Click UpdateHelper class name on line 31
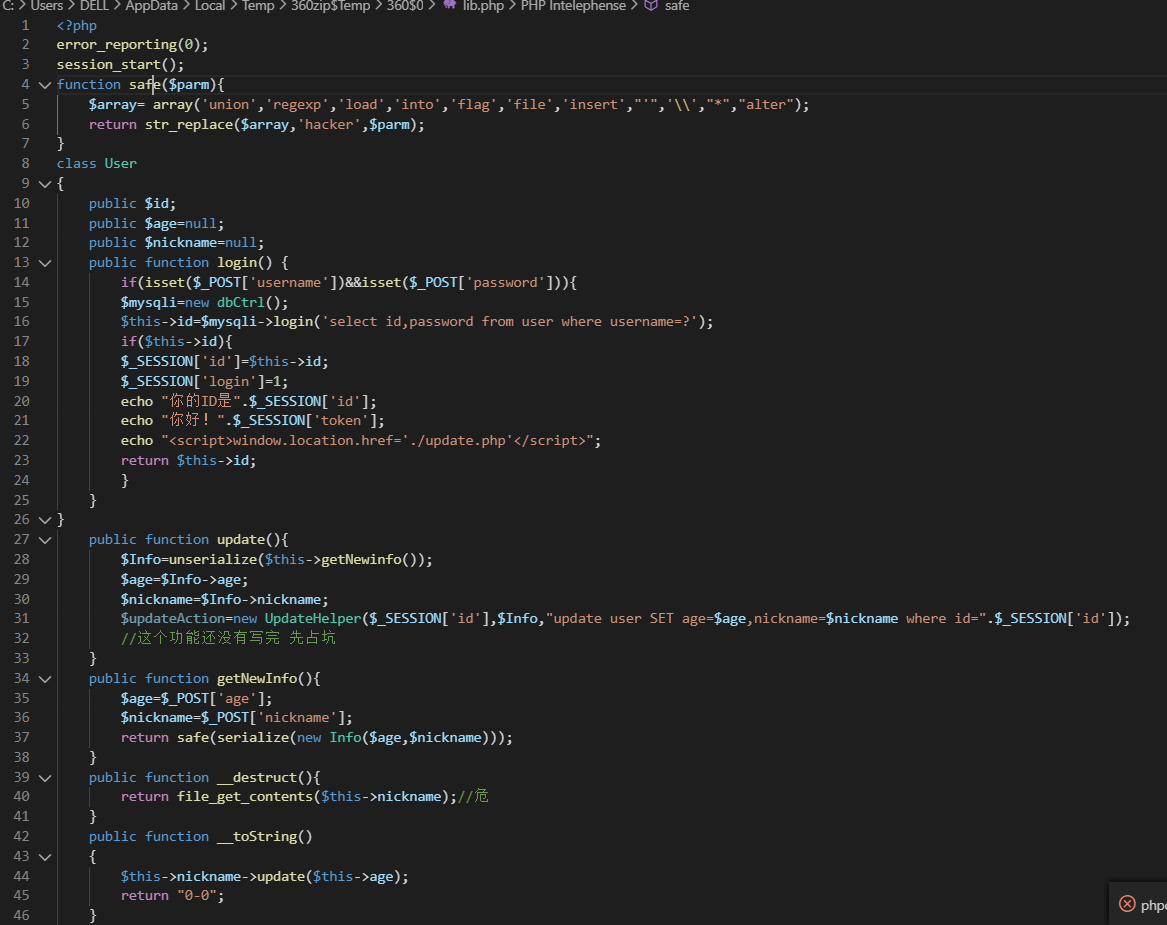Image resolution: width=1167 pixels, height=925 pixels. (x=313, y=618)
